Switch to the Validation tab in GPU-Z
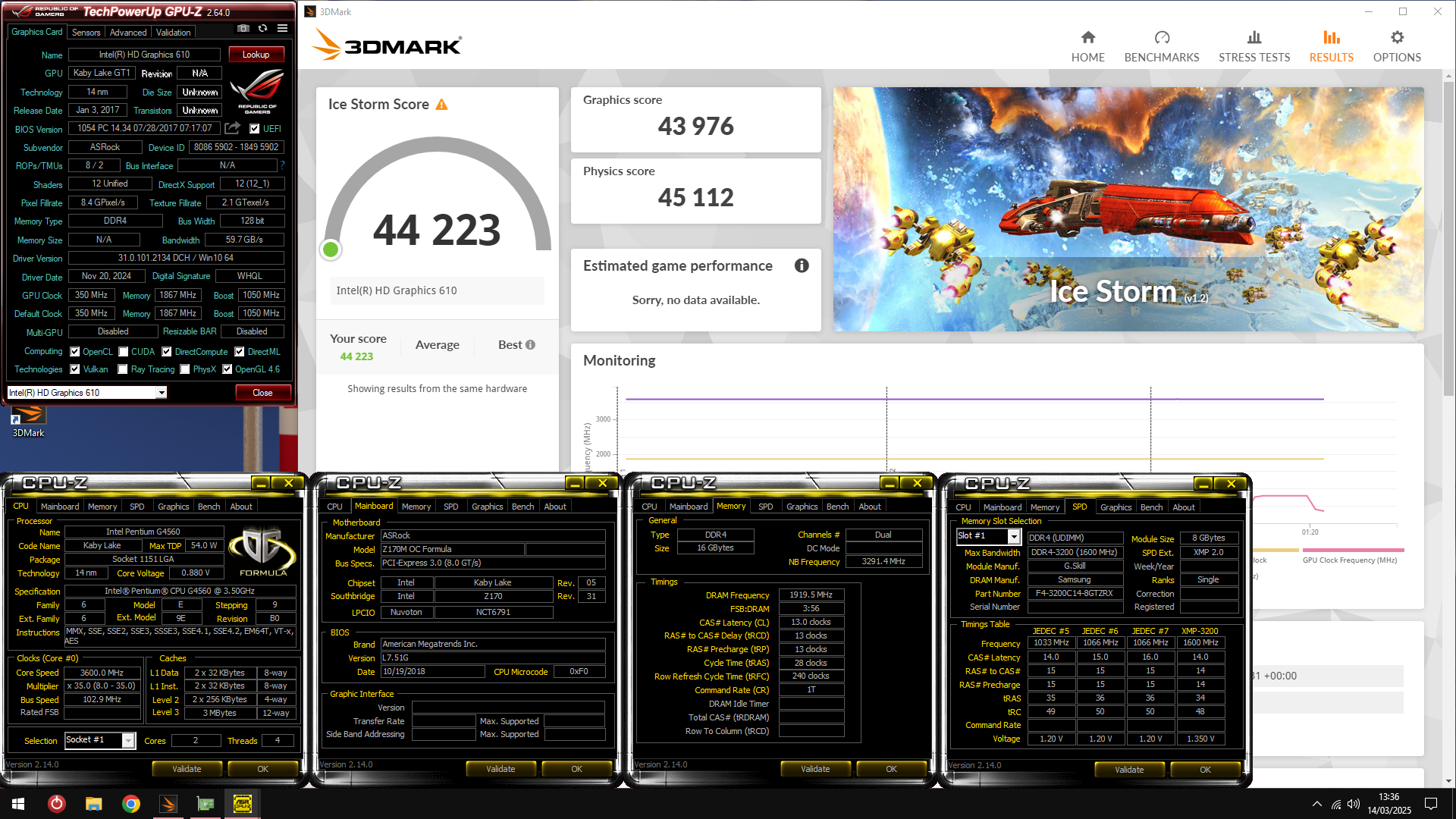Screen dimensions: 1456x819 tap(174, 33)
